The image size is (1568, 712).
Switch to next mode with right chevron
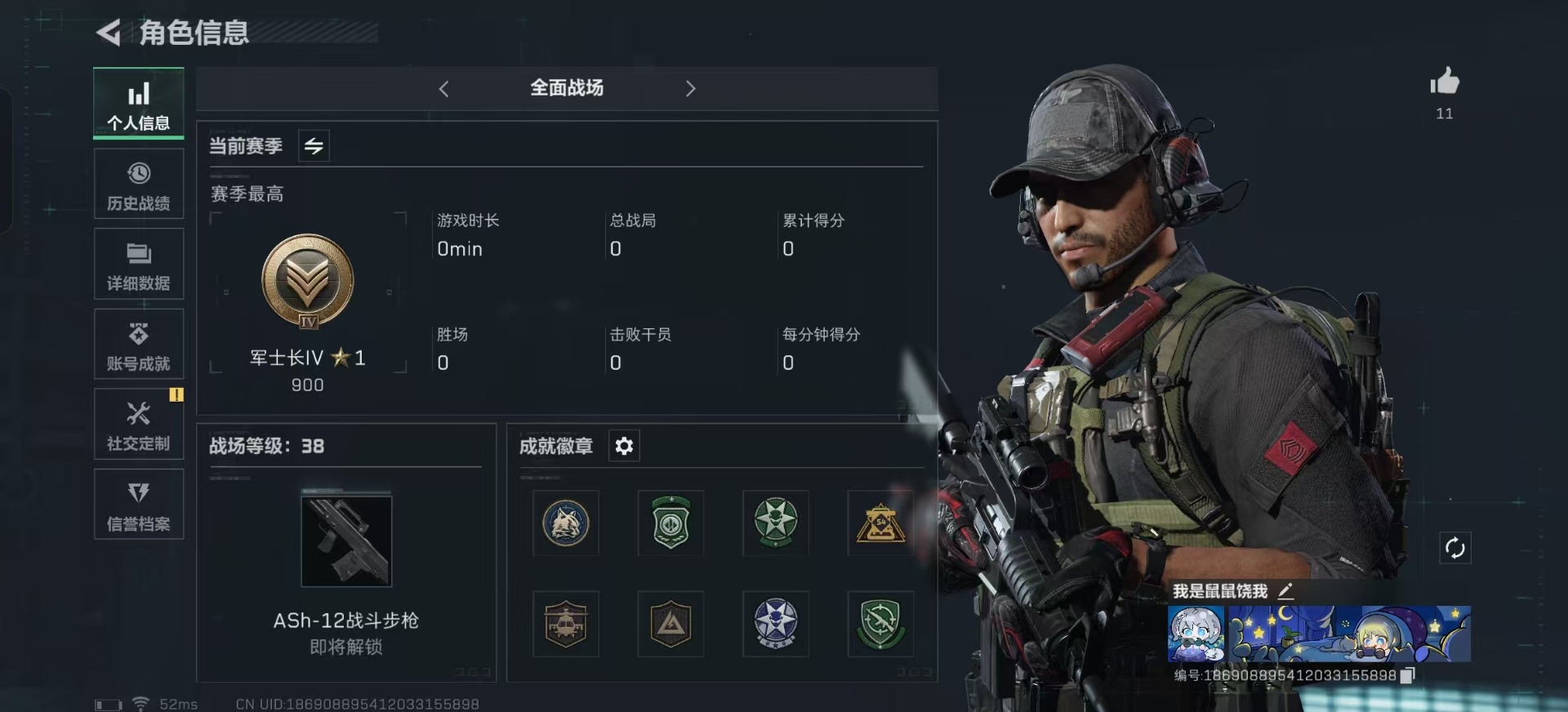click(690, 89)
